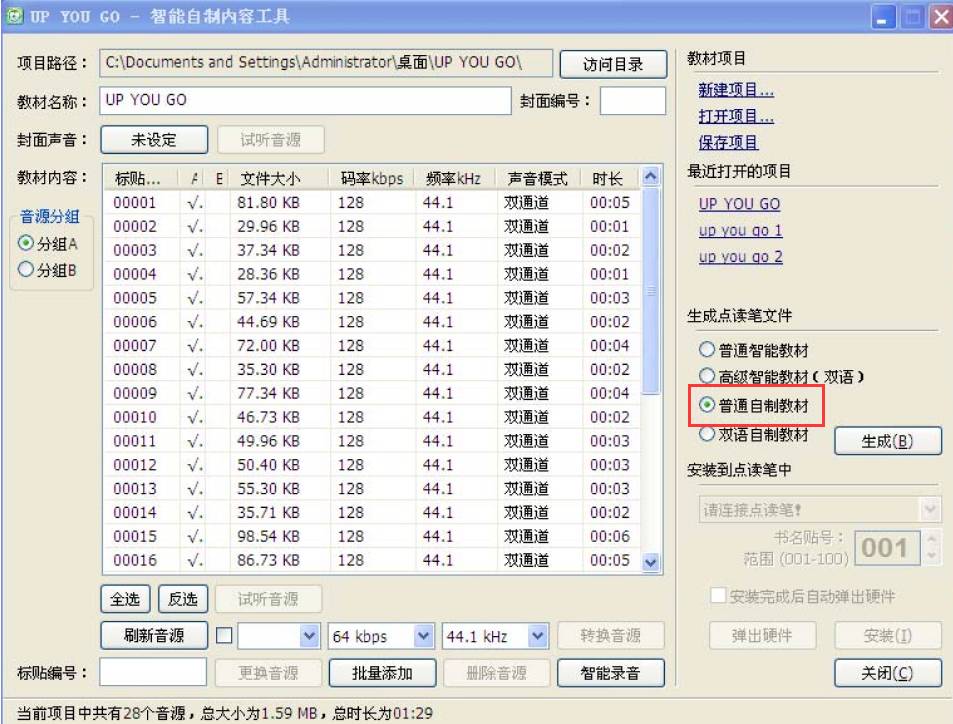The image size is (953, 724).
Task: Select the 分组A radio button
Action: tap(26, 244)
